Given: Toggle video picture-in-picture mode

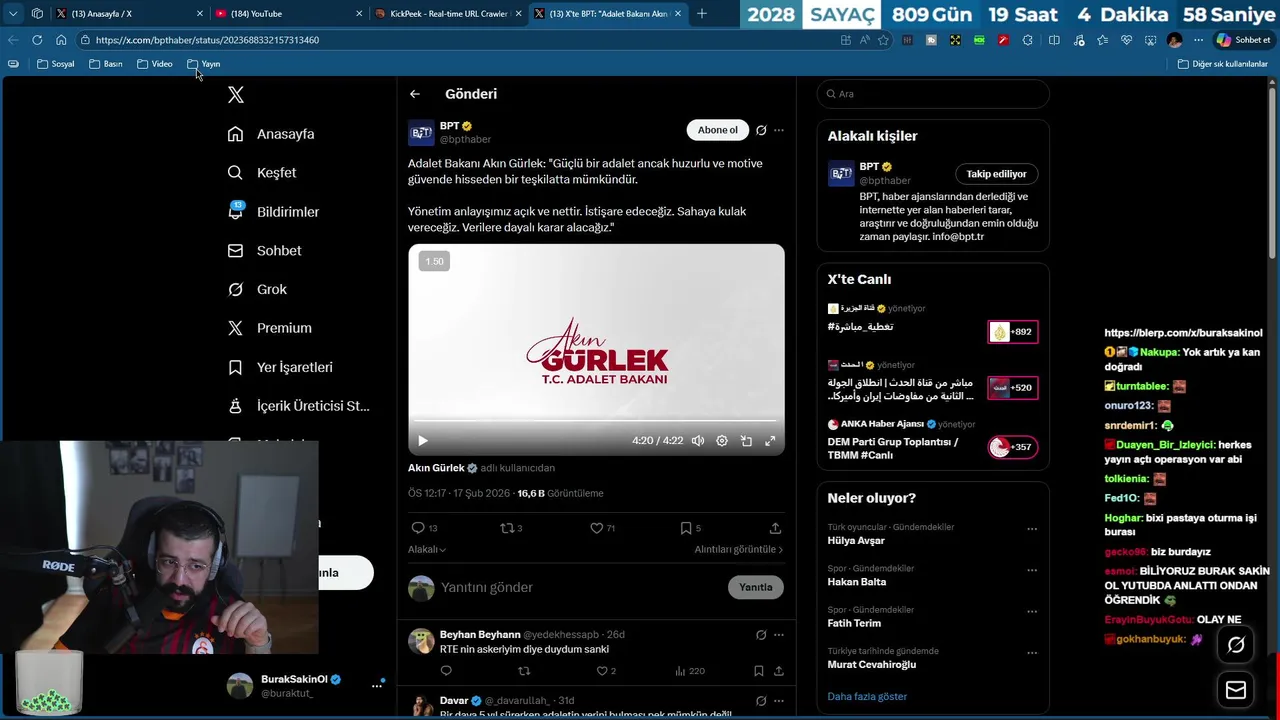Looking at the screenshot, I should 746,441.
